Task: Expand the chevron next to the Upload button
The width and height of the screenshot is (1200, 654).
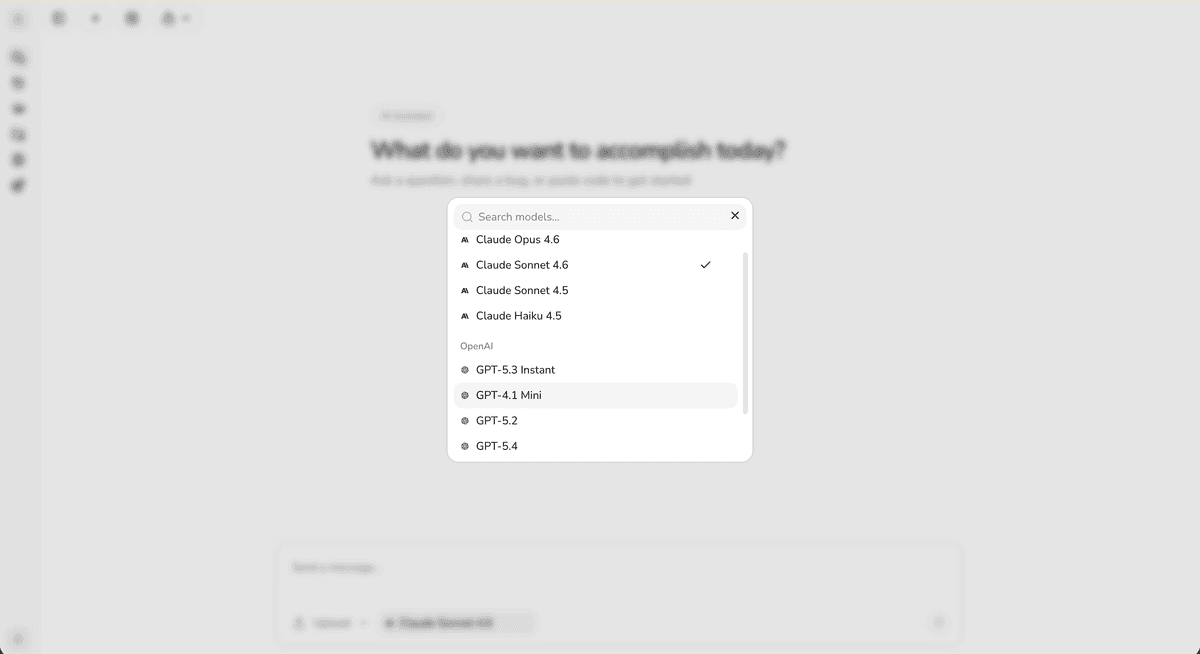Action: click(x=363, y=622)
